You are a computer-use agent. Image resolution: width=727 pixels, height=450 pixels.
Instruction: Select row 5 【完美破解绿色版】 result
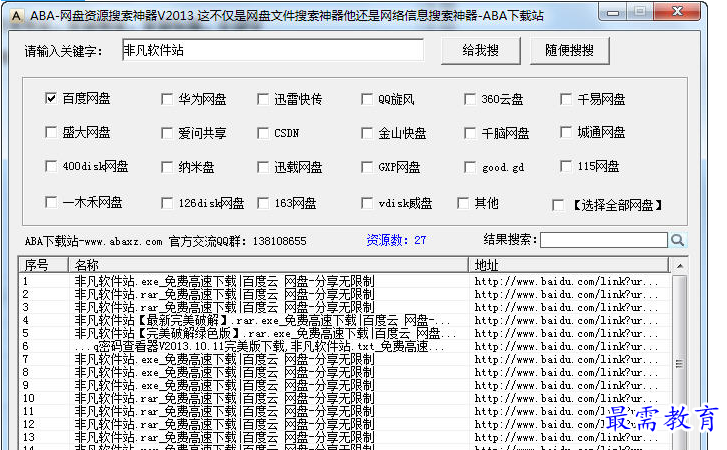tap(344, 333)
